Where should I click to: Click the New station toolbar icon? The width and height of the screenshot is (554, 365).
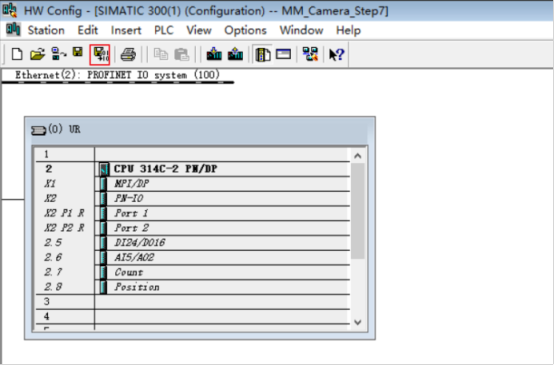pos(17,54)
